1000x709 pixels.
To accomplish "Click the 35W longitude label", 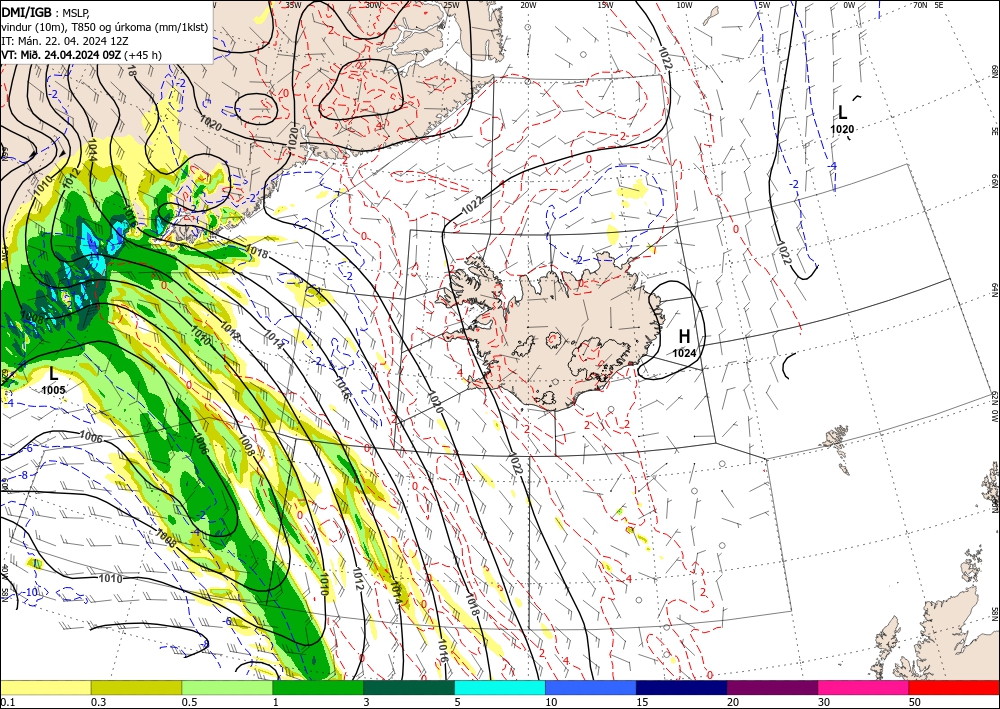I will tap(293, 5).
